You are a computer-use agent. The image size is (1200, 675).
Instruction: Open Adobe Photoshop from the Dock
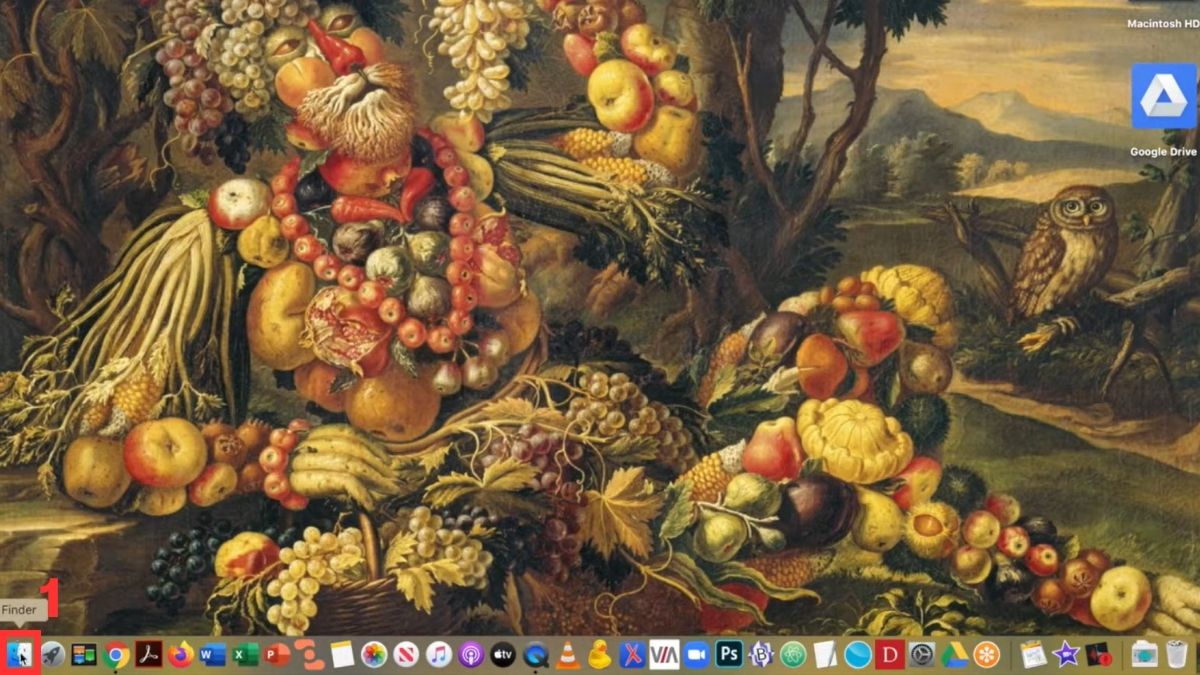(728, 655)
